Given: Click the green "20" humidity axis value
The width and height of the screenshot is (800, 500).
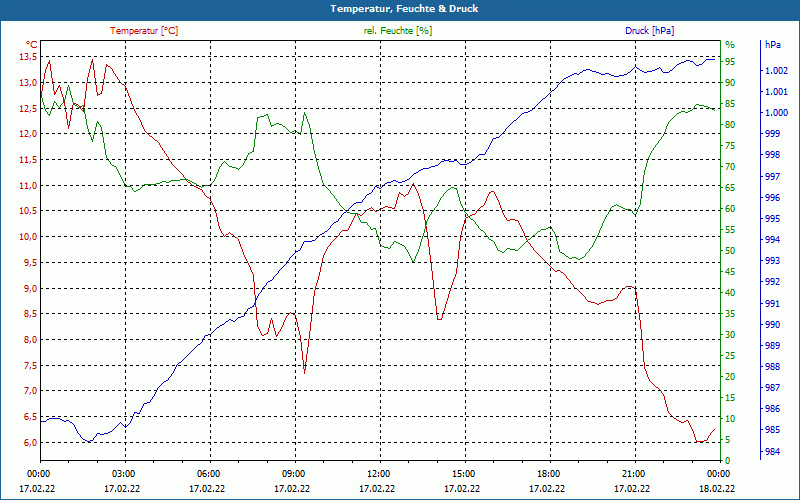Looking at the screenshot, I should pos(730,377).
